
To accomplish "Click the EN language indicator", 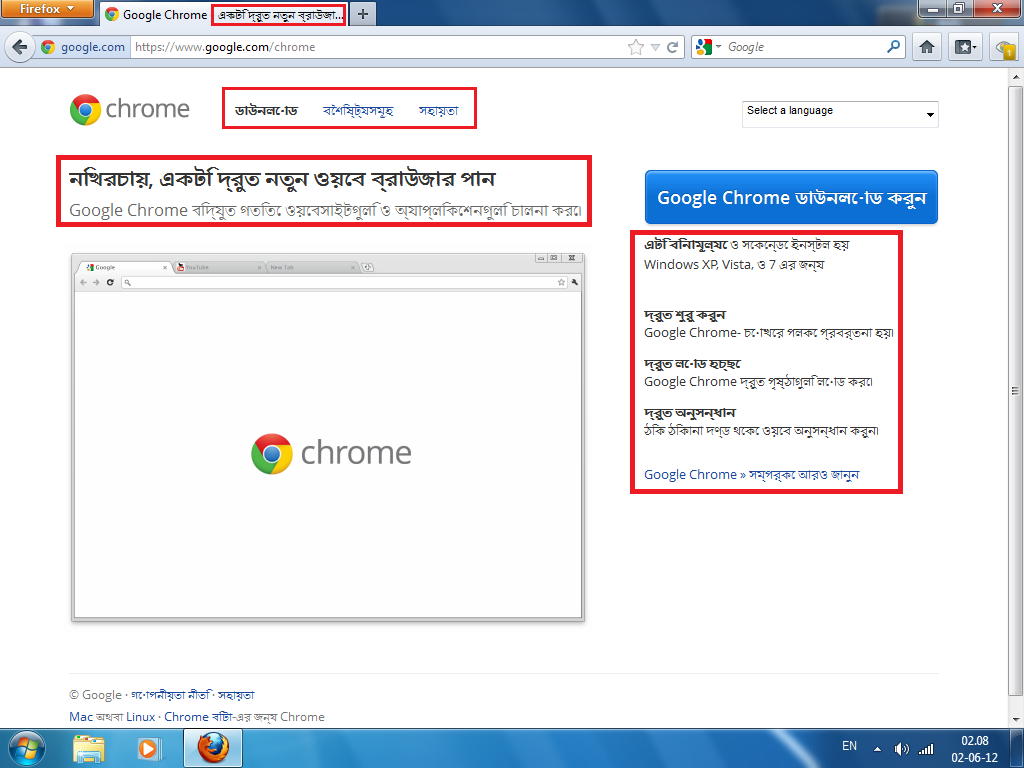I will [x=849, y=746].
